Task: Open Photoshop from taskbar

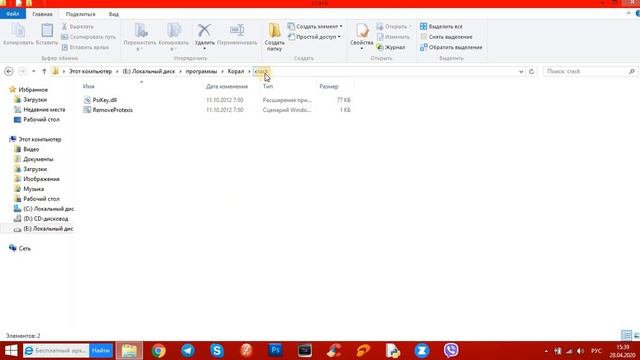Action: (276, 351)
